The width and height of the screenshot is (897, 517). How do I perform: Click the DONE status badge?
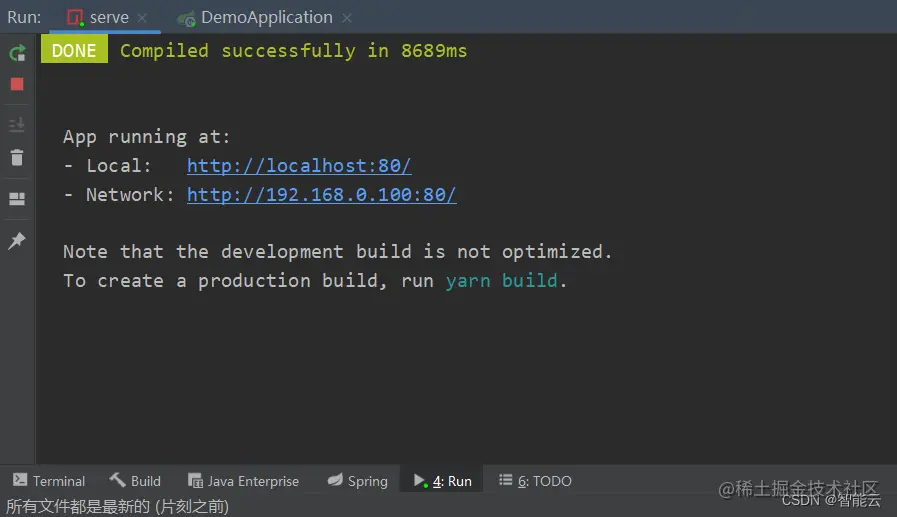coord(74,49)
